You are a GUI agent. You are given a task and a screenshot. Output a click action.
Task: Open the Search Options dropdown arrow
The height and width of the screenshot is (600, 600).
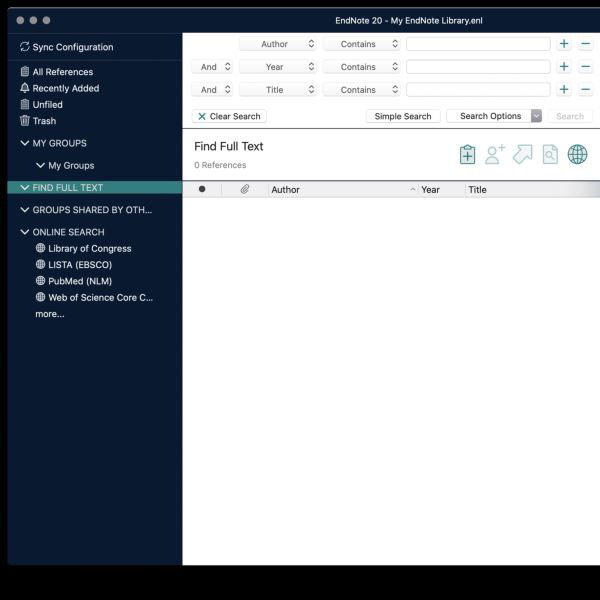pos(536,116)
